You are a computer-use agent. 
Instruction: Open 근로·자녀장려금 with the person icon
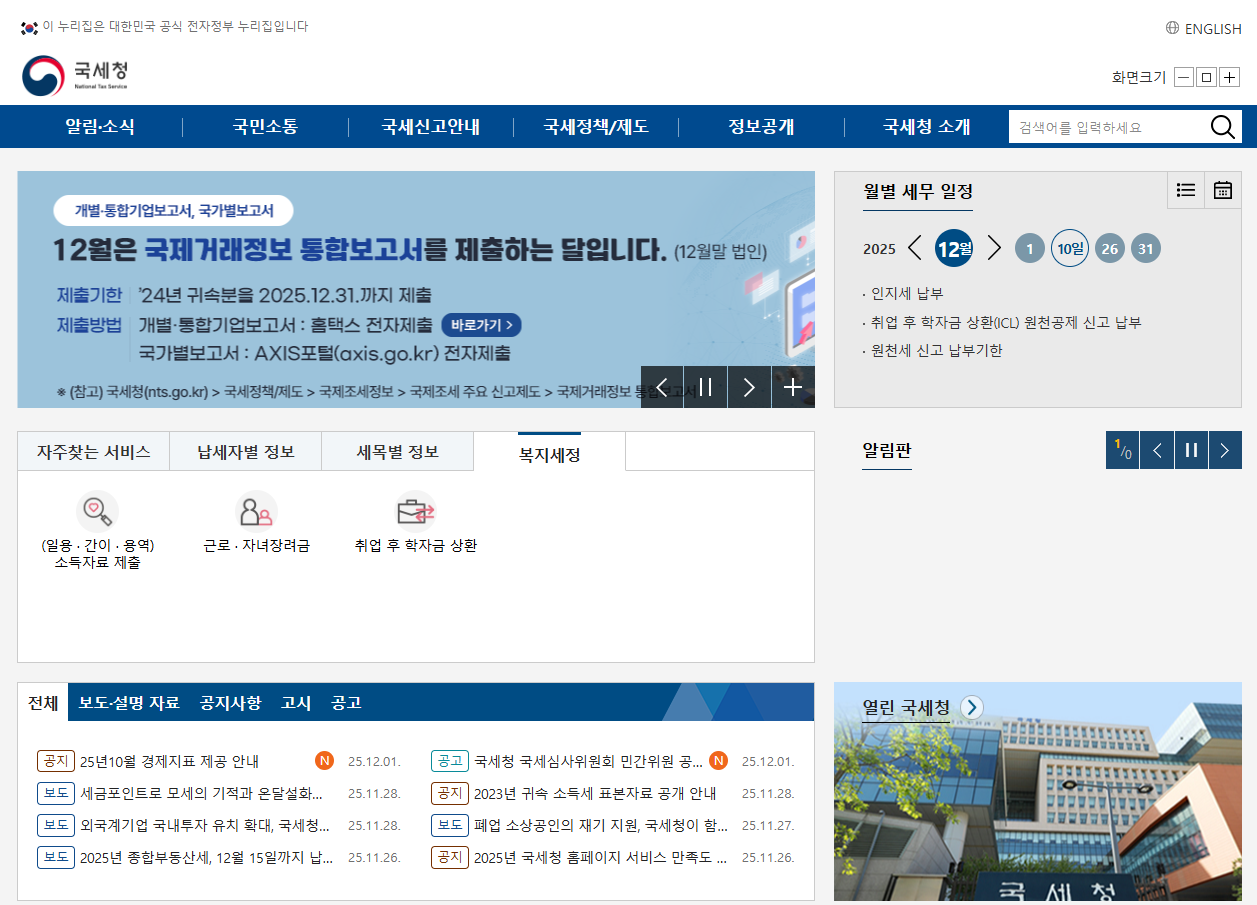[x=257, y=510]
